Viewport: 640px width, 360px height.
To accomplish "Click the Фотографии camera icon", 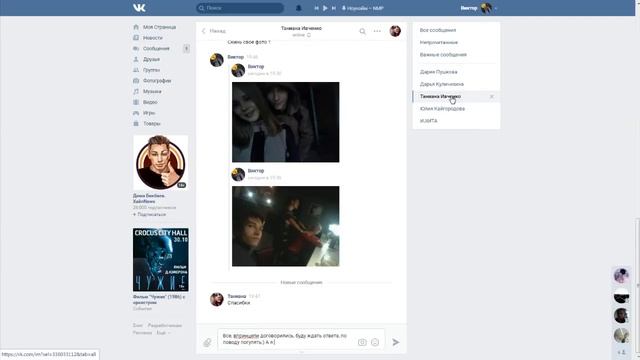I will (x=136, y=81).
